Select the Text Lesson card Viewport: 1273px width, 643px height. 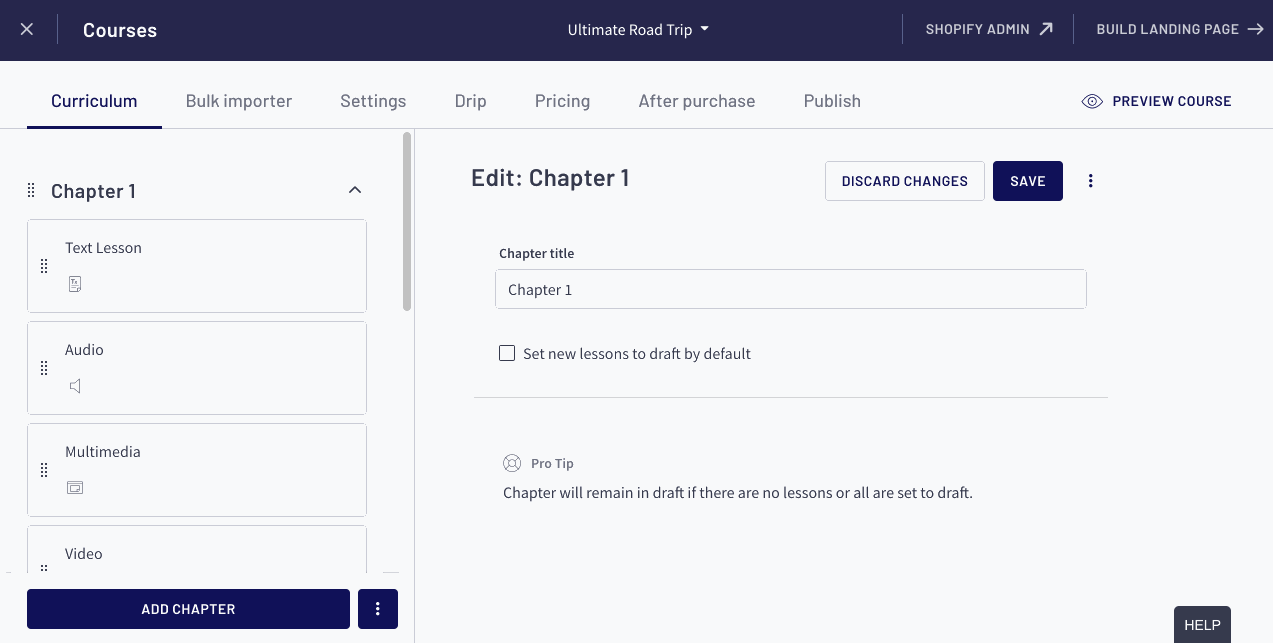(197, 266)
